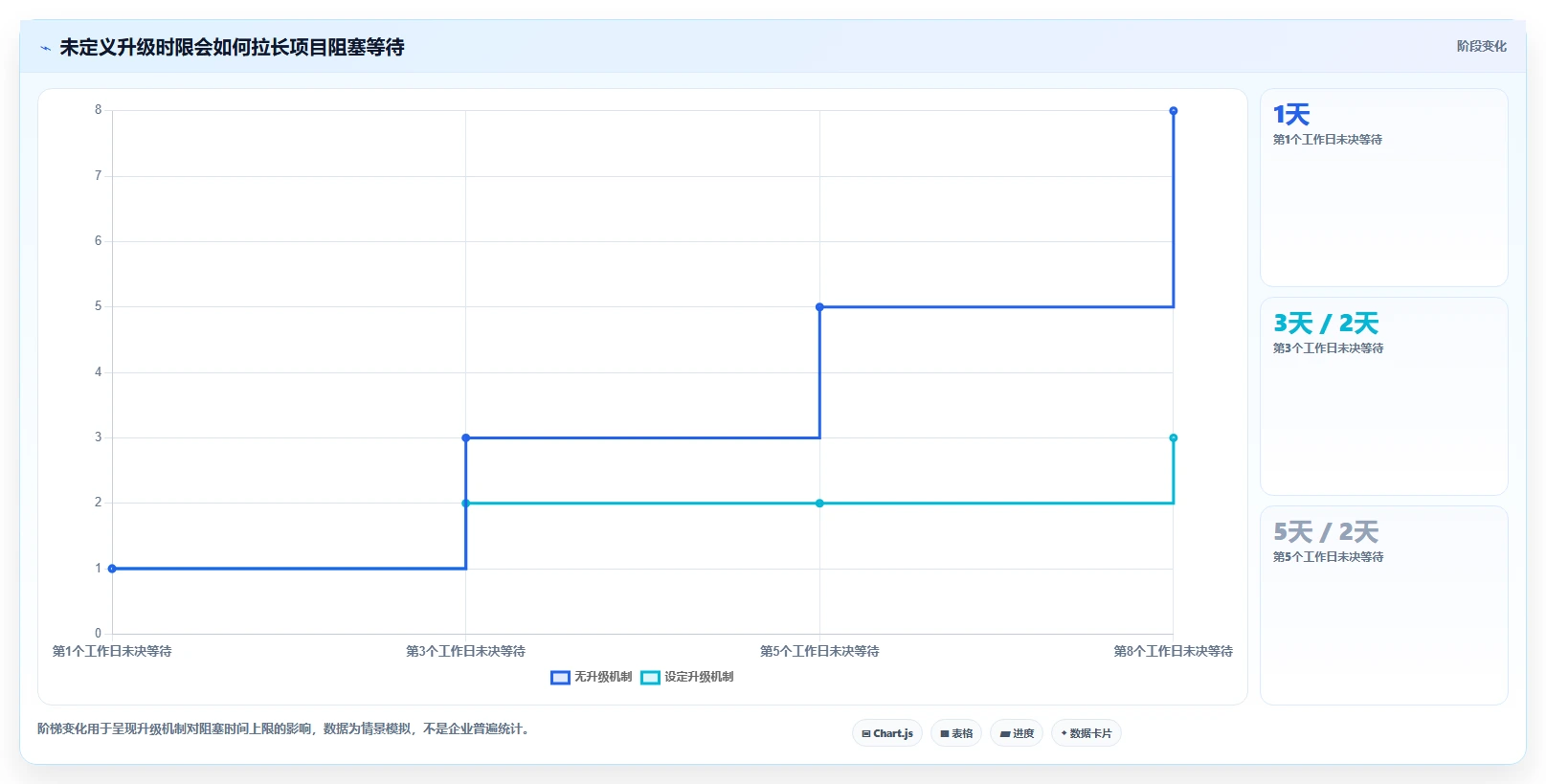Select the 表格 chip
The width and height of the screenshot is (1546, 784).
956,733
